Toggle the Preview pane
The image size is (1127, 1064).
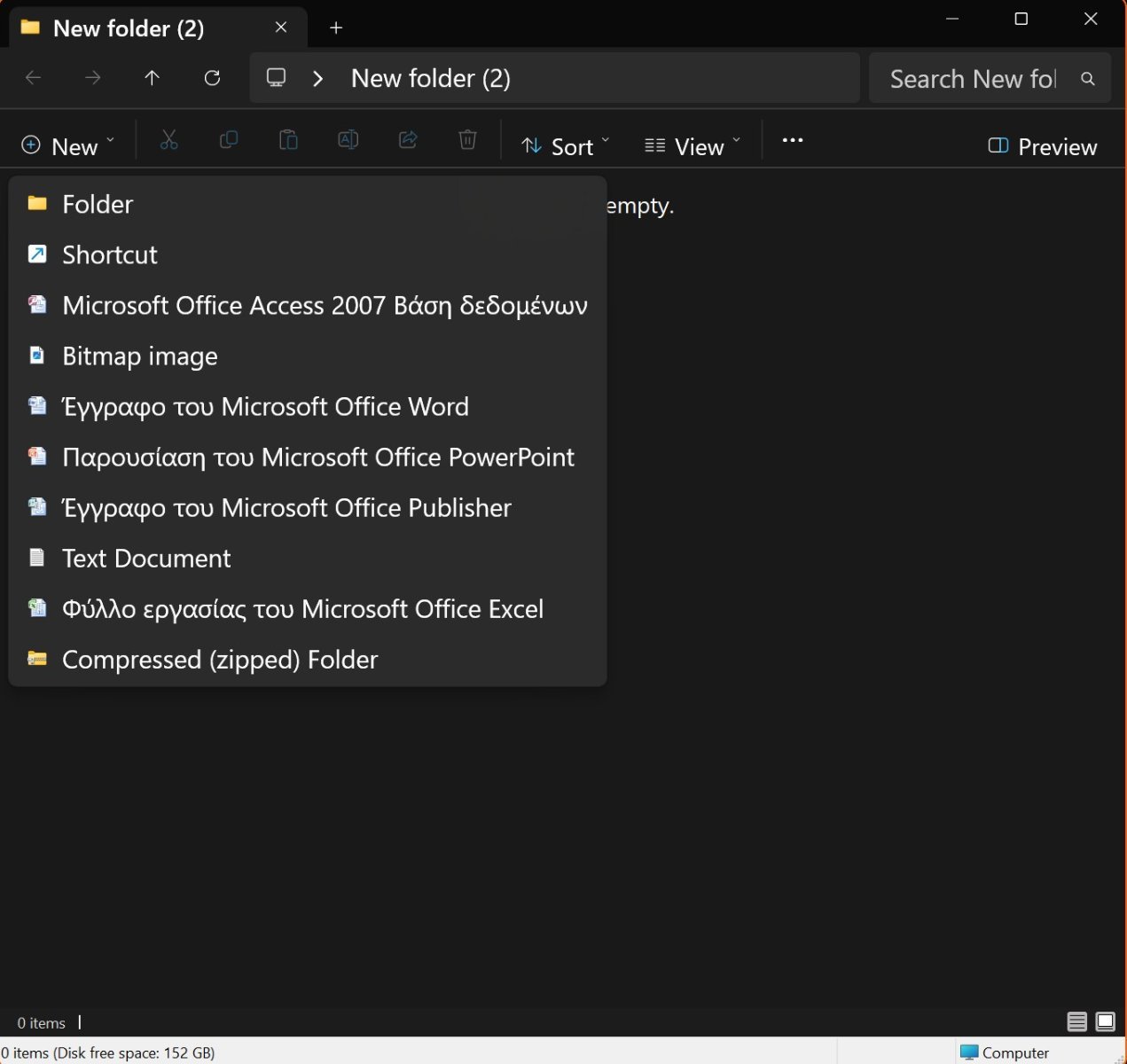click(1043, 146)
